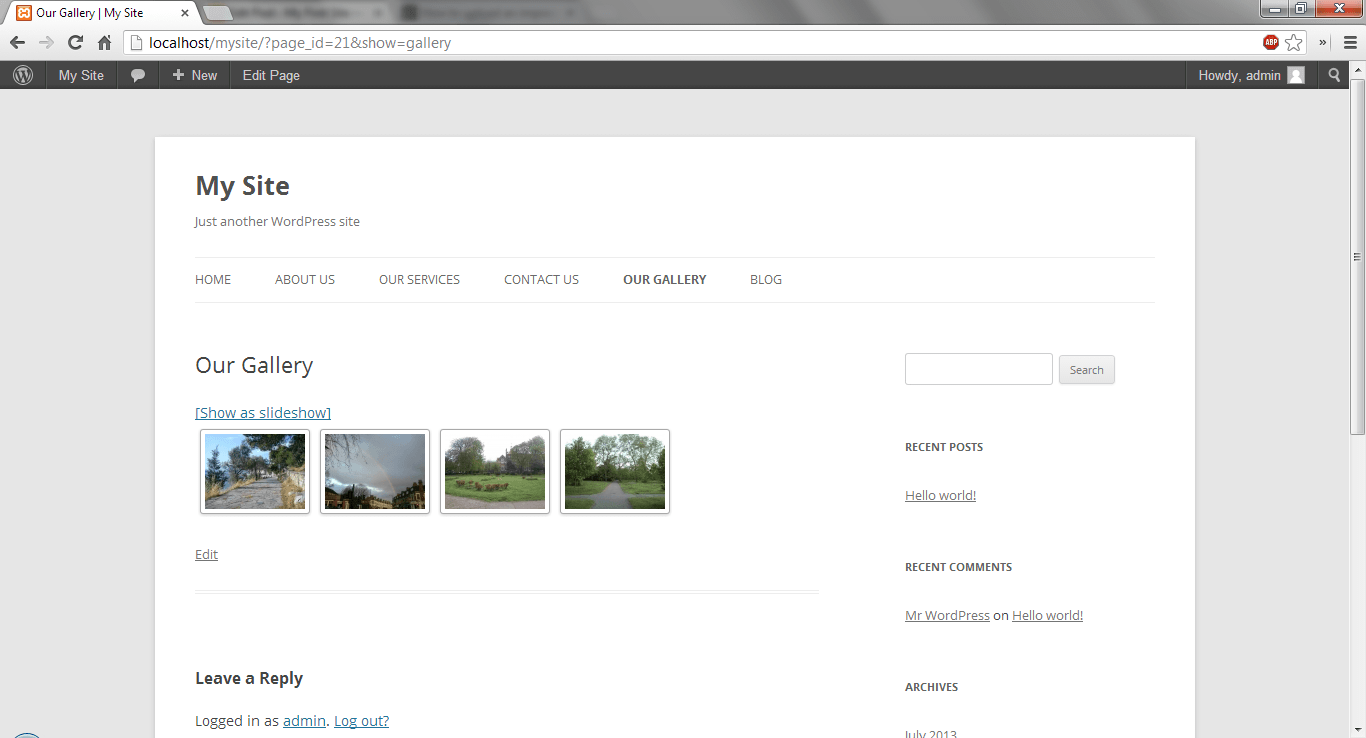This screenshot has height=738, width=1366.
Task: Go to the BLOG menu item
Action: click(766, 280)
